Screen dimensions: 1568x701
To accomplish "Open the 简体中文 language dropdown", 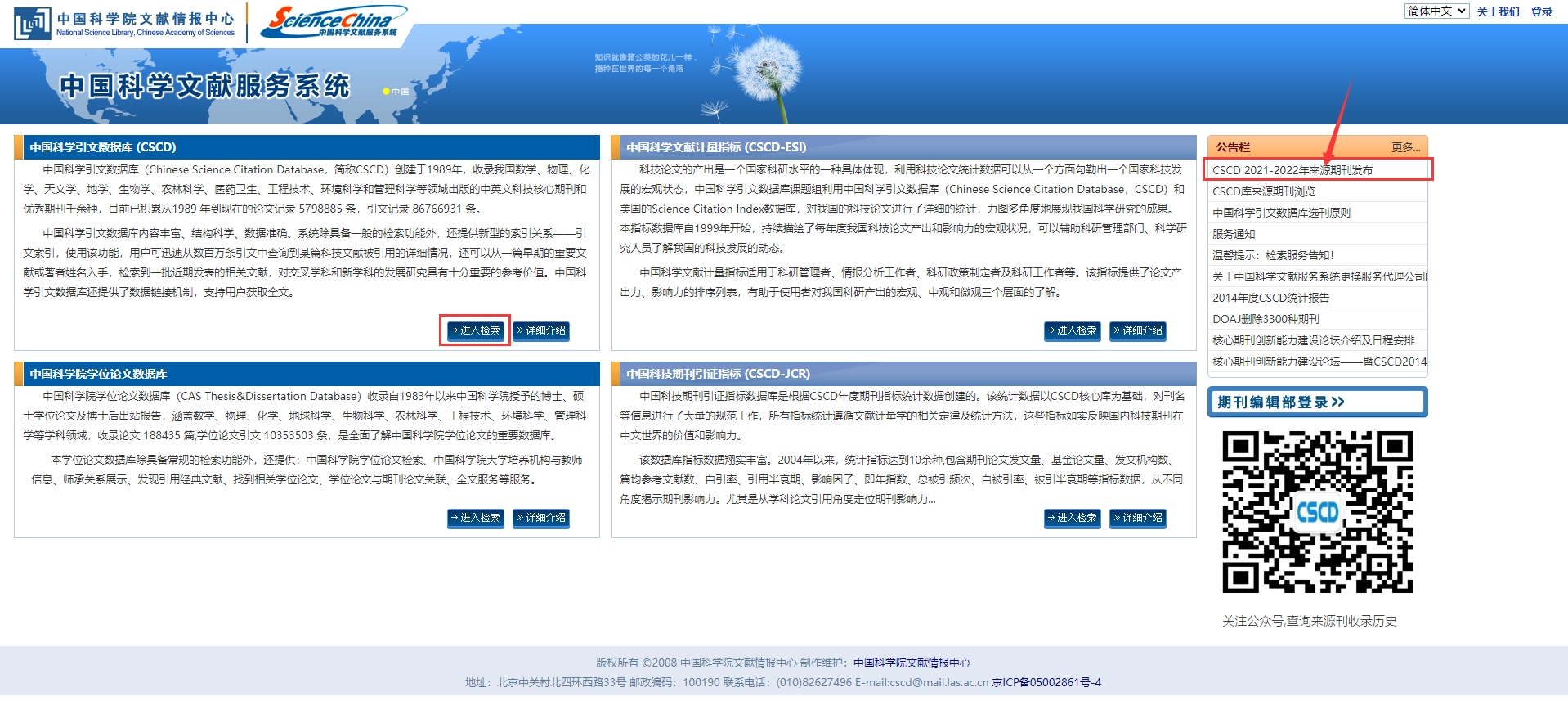I will coord(1436,11).
